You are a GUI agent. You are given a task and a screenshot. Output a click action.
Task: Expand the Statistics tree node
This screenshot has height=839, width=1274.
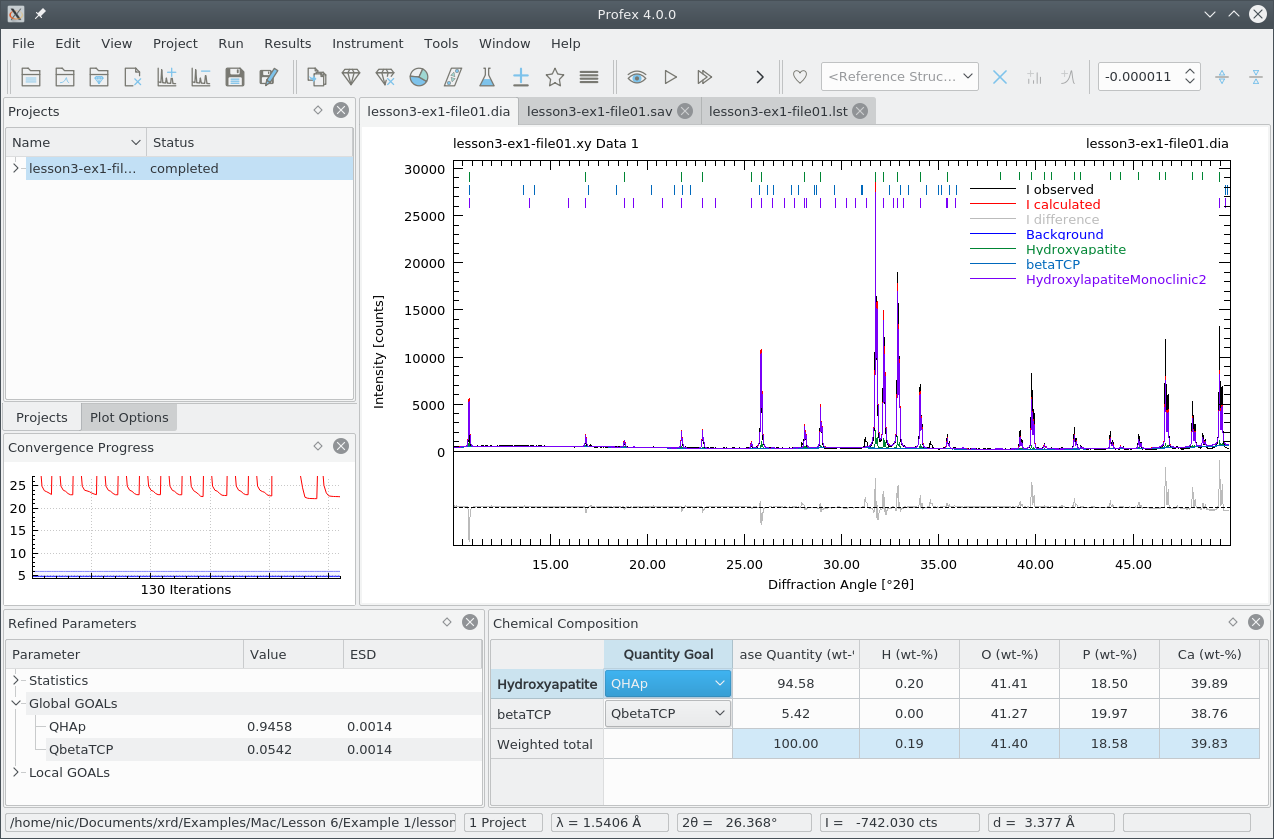pyautogui.click(x=16, y=680)
